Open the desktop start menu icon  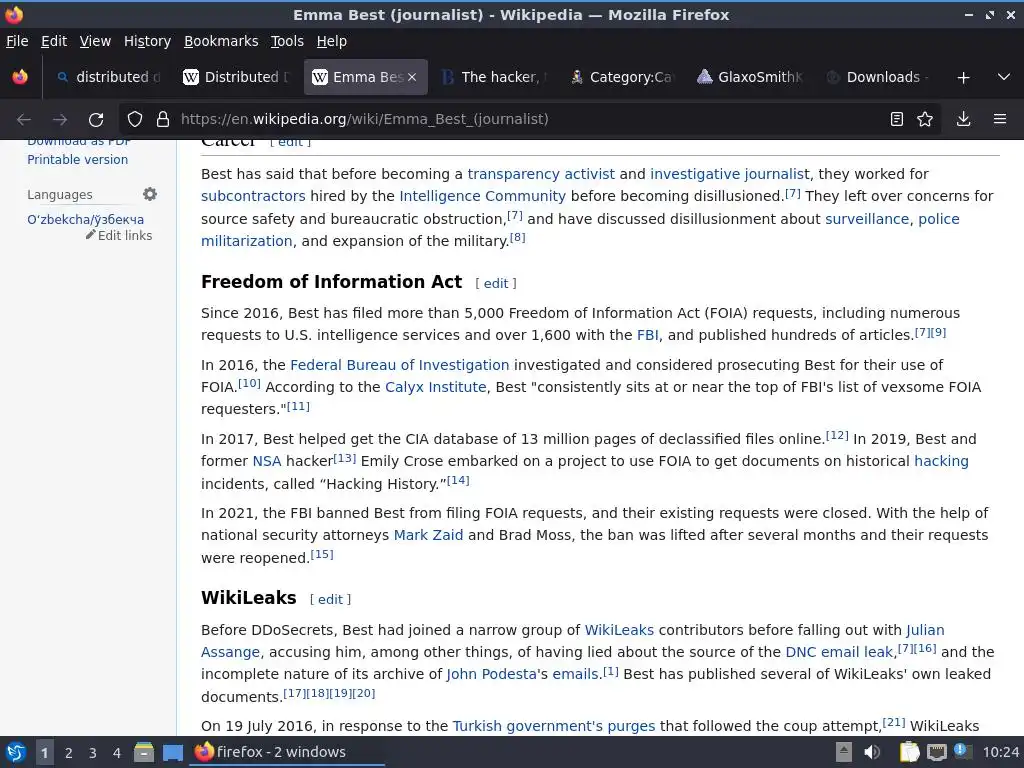[x=16, y=752]
